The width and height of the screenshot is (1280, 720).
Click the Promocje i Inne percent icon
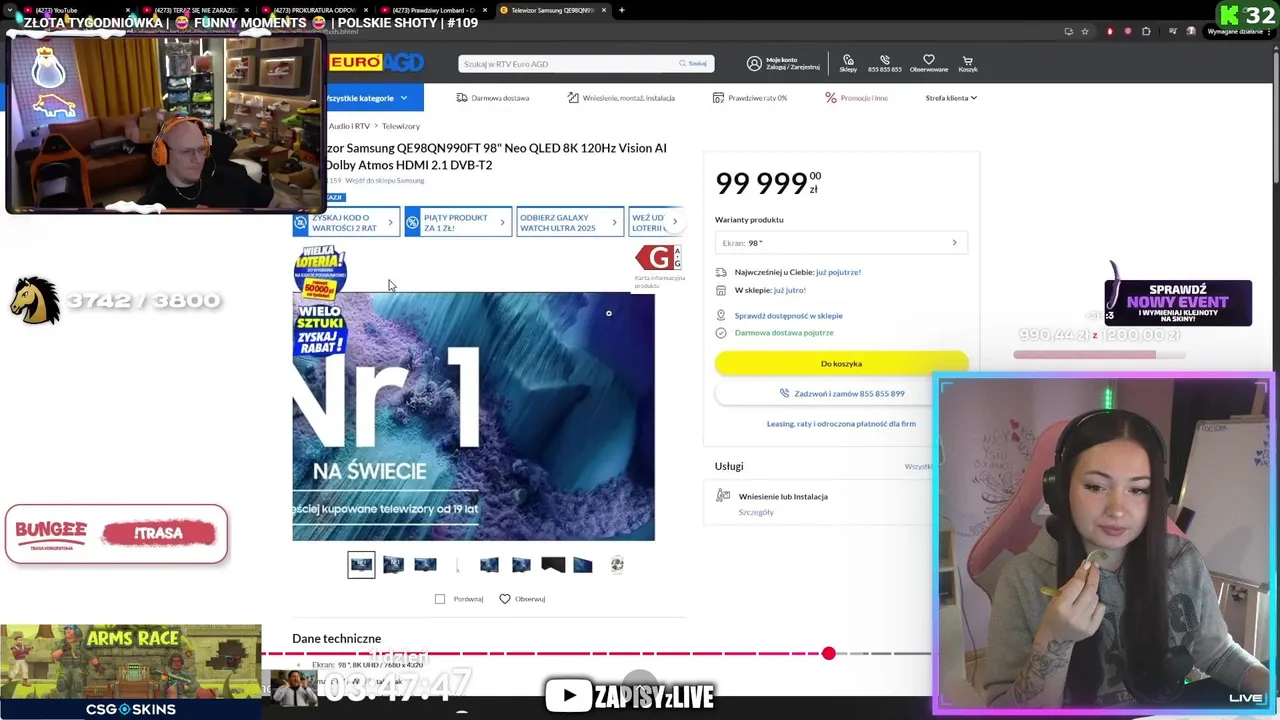[830, 98]
